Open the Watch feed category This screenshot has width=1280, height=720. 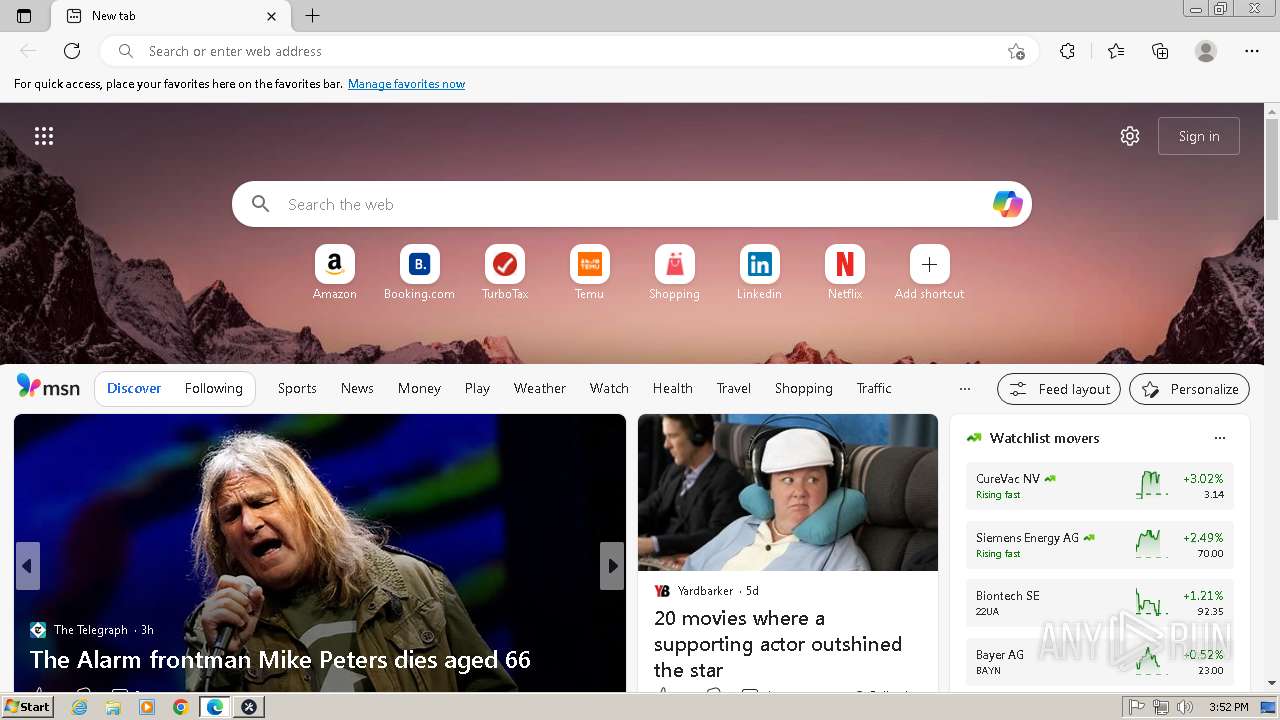(x=609, y=388)
